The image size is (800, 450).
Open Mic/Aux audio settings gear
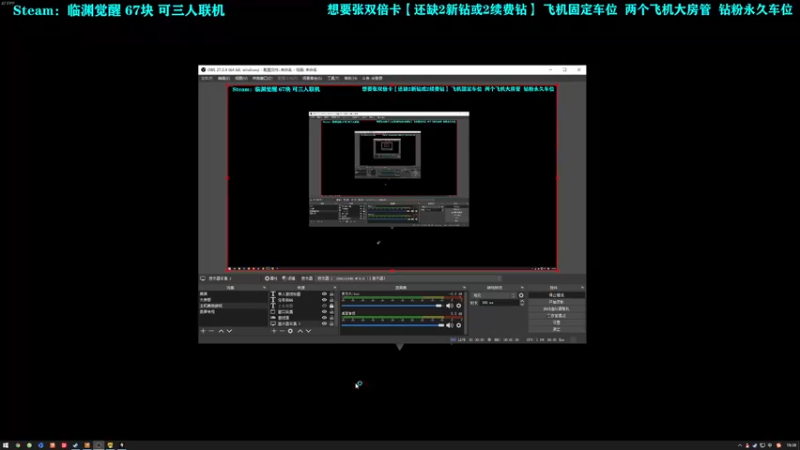point(458,306)
